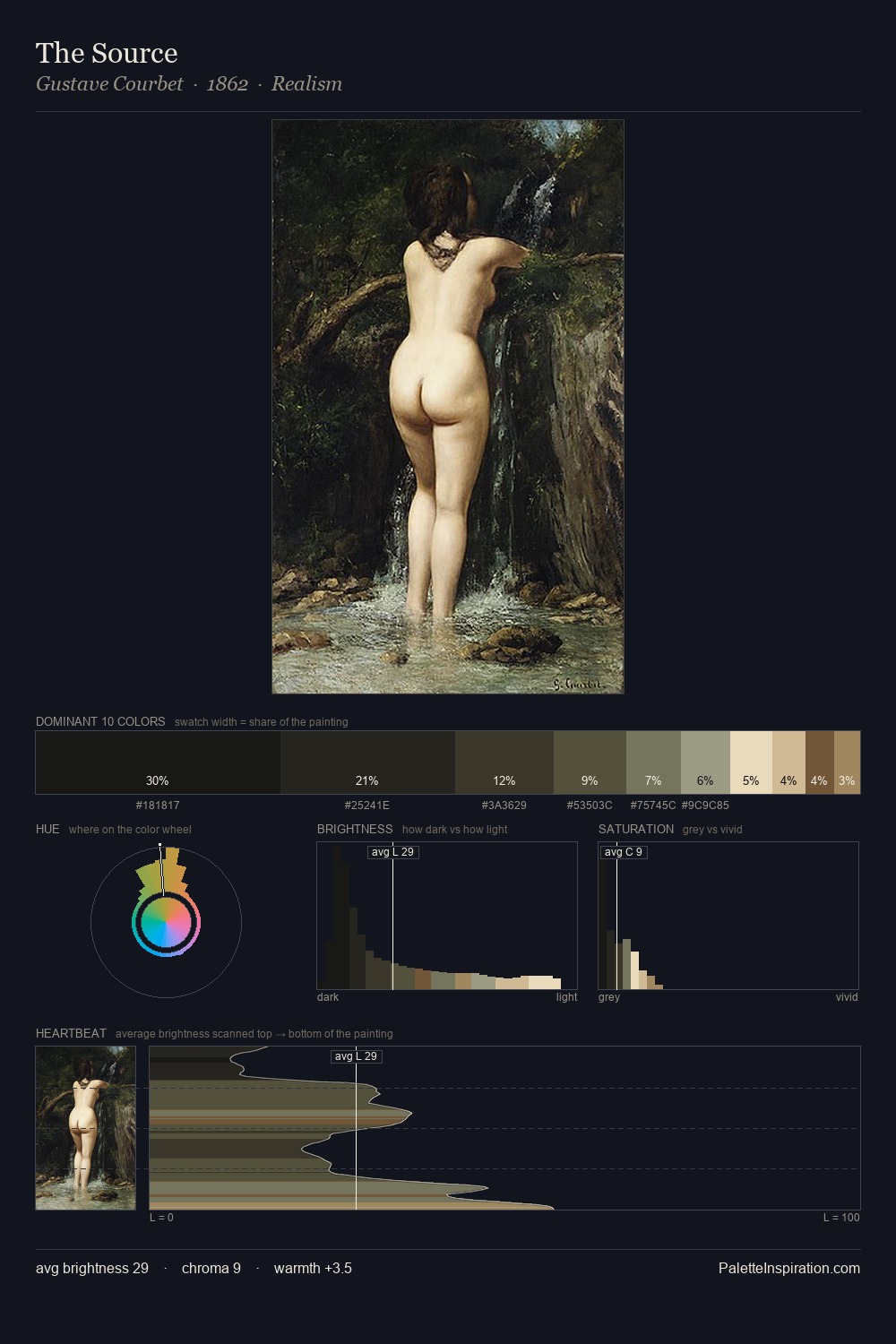Visit PaletteInspiration.com link
The image size is (896, 1344).
point(789,1268)
